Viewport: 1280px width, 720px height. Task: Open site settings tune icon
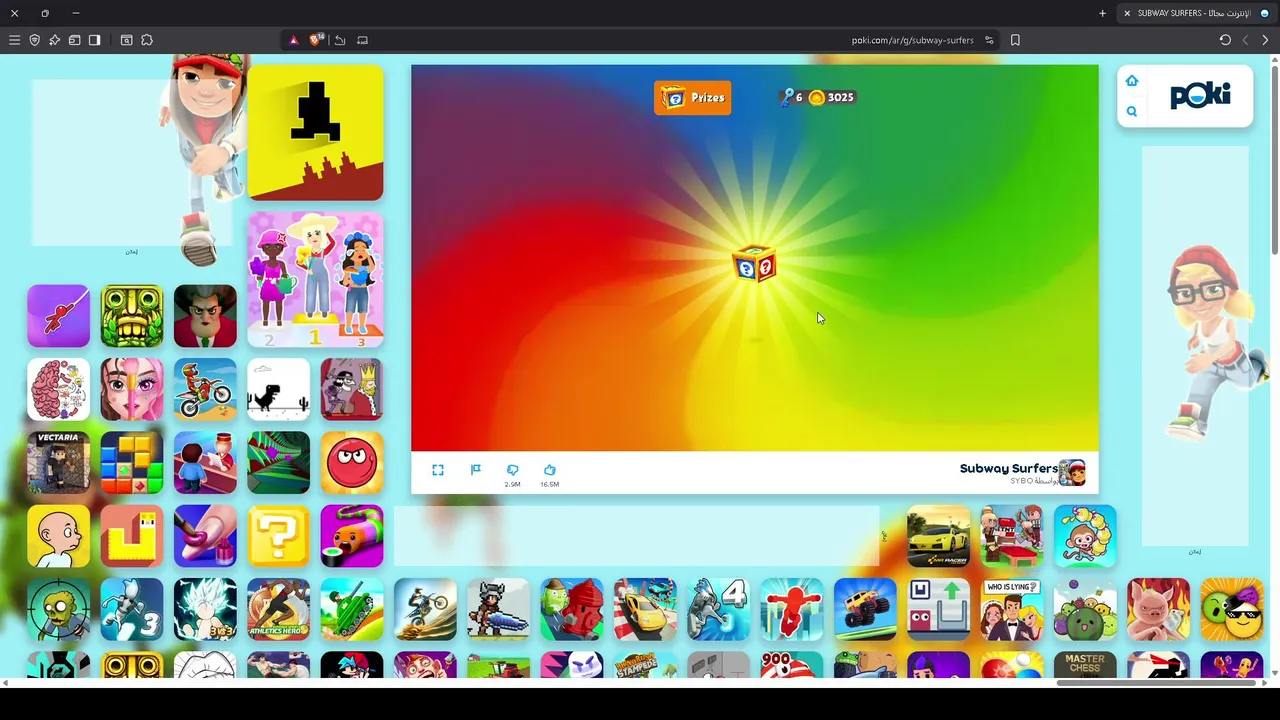[989, 40]
